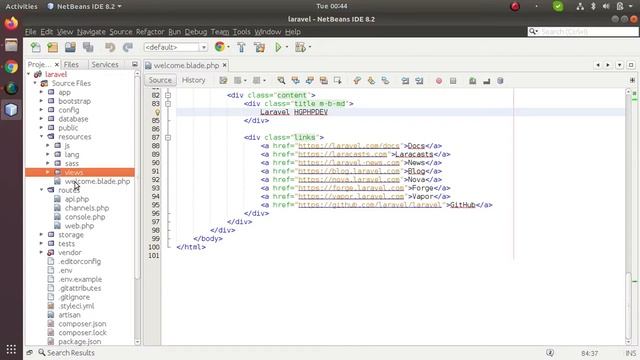Click the New File toolbar icon
This screenshot has height=360, width=640.
tap(36, 47)
